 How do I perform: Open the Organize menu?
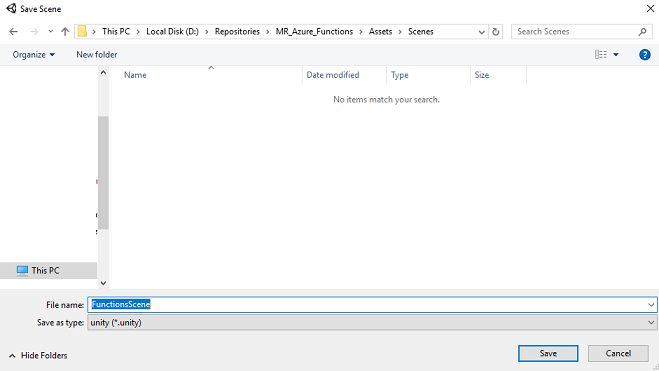(x=33, y=55)
